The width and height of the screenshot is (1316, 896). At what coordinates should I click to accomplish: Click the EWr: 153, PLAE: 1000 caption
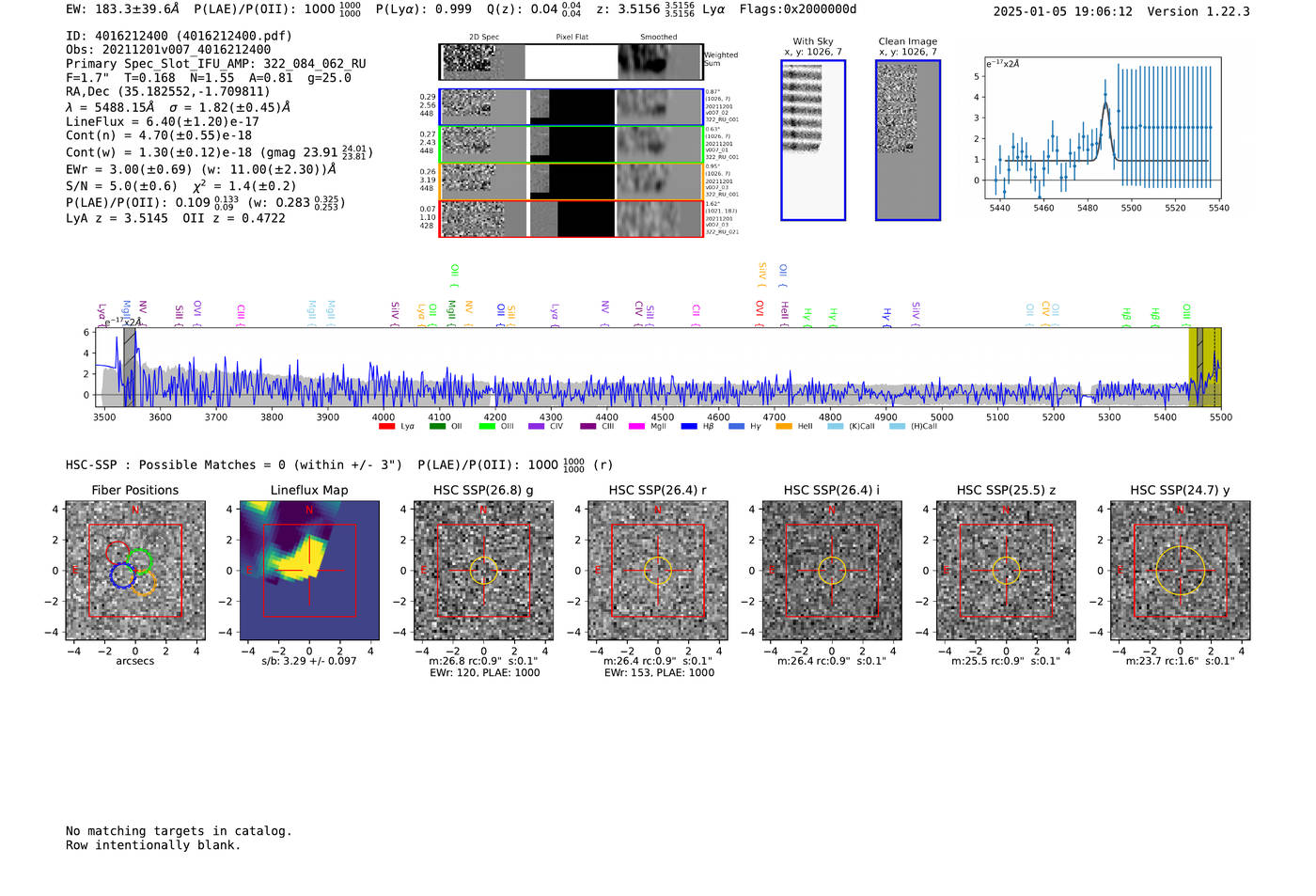pyautogui.click(x=659, y=673)
